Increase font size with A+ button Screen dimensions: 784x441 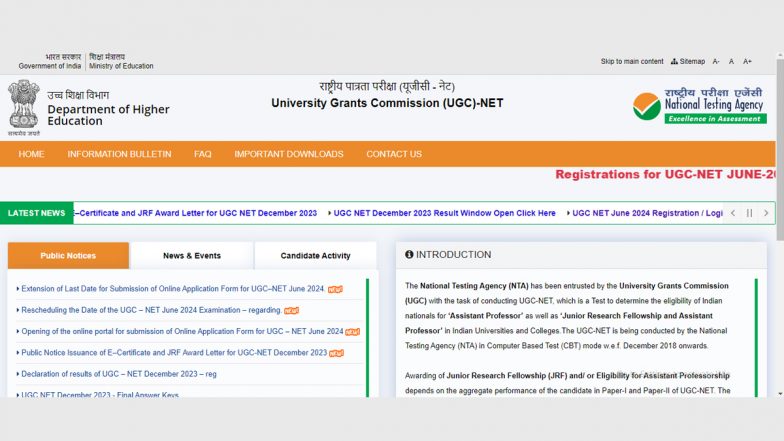tap(747, 62)
